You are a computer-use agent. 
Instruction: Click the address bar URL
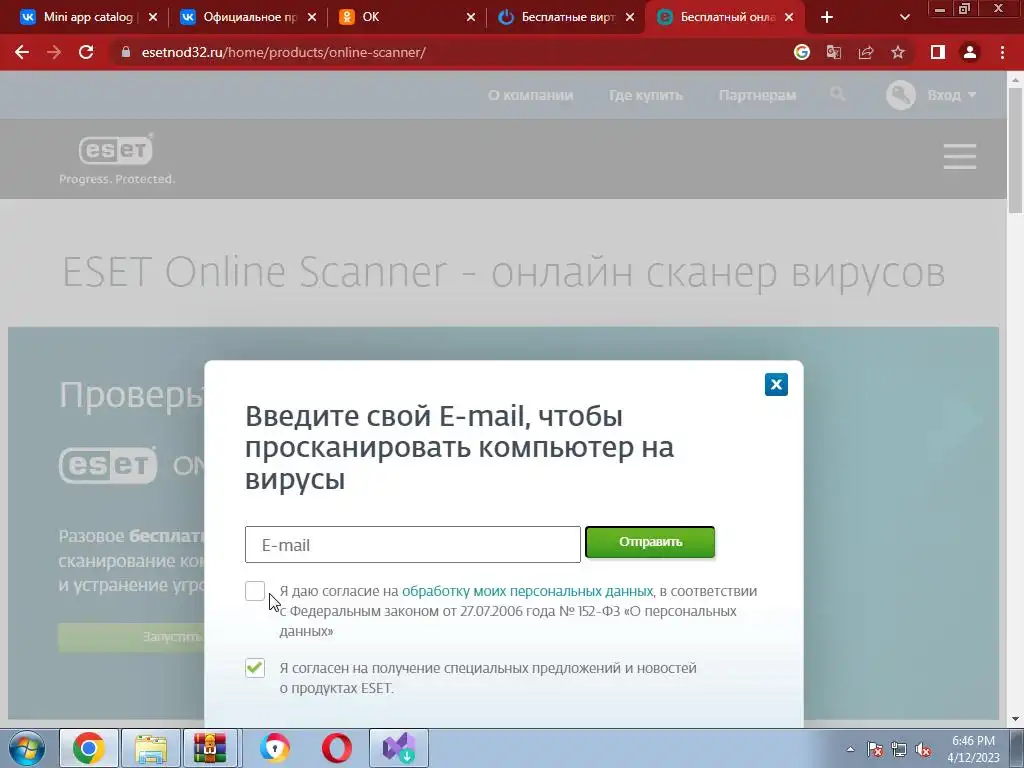tap(283, 52)
